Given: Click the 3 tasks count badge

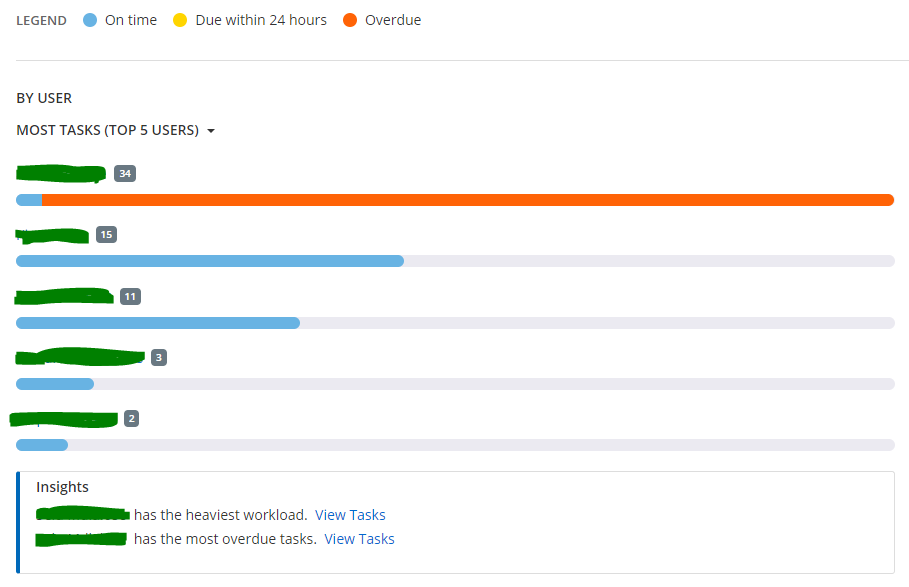Looking at the screenshot, I should 159,358.
